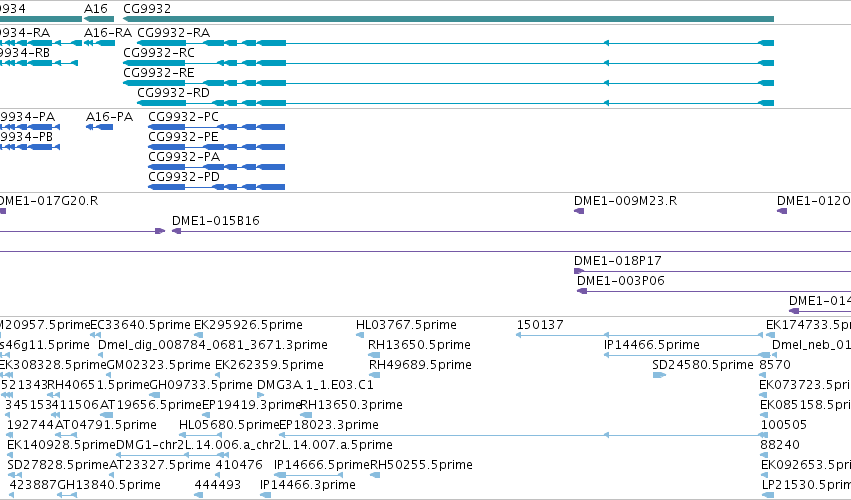Select transcript CG9932-RE
Viewport: 851px width, 500px height.
pyautogui.click(x=448, y=83)
